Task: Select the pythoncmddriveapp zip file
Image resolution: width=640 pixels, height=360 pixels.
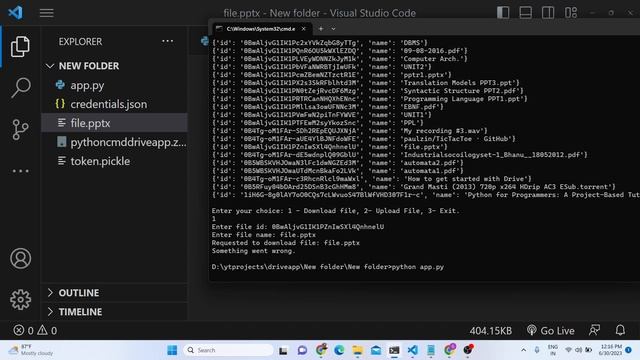Action: point(115,142)
